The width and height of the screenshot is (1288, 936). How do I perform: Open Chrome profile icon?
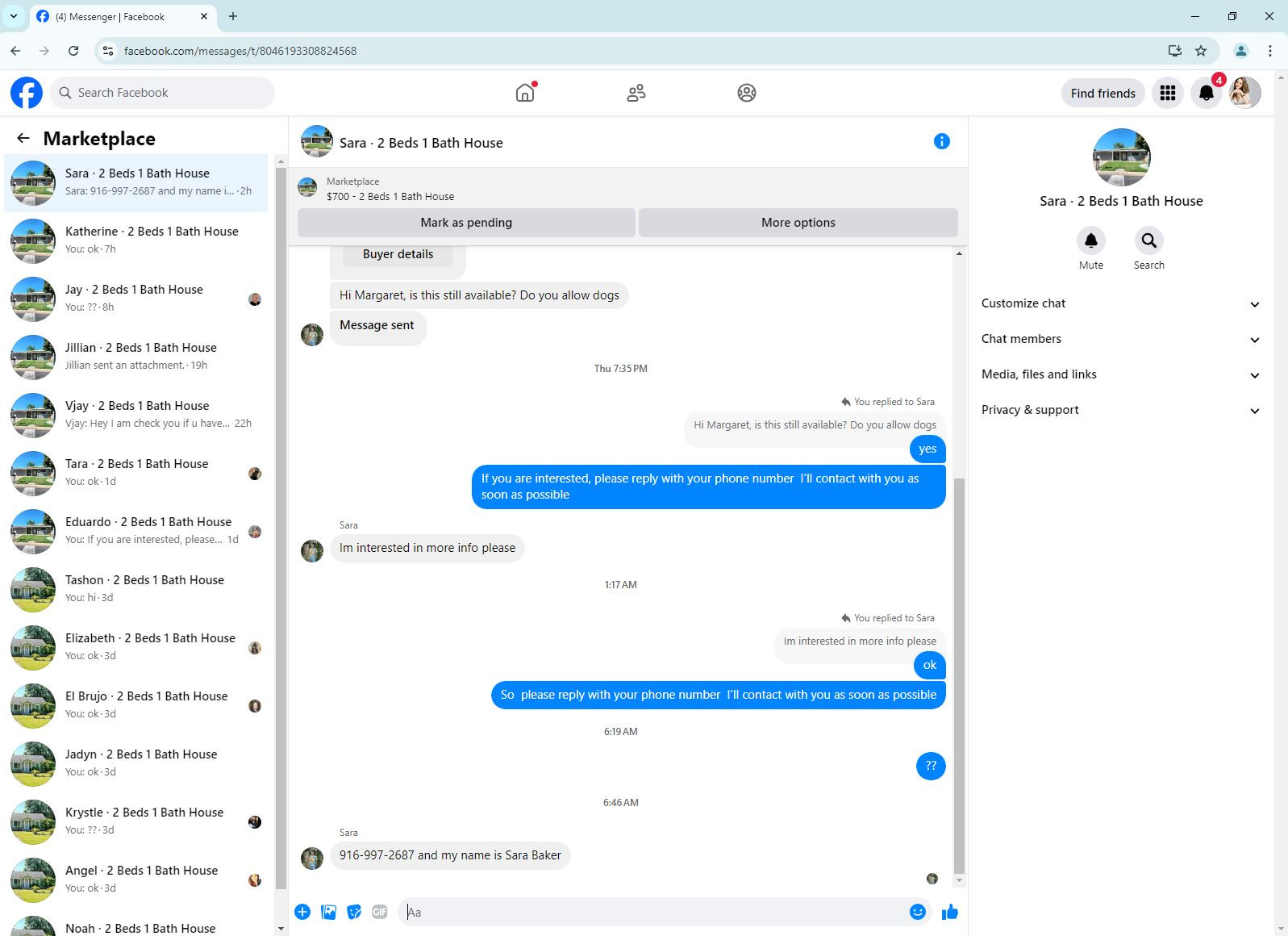[x=1241, y=51]
